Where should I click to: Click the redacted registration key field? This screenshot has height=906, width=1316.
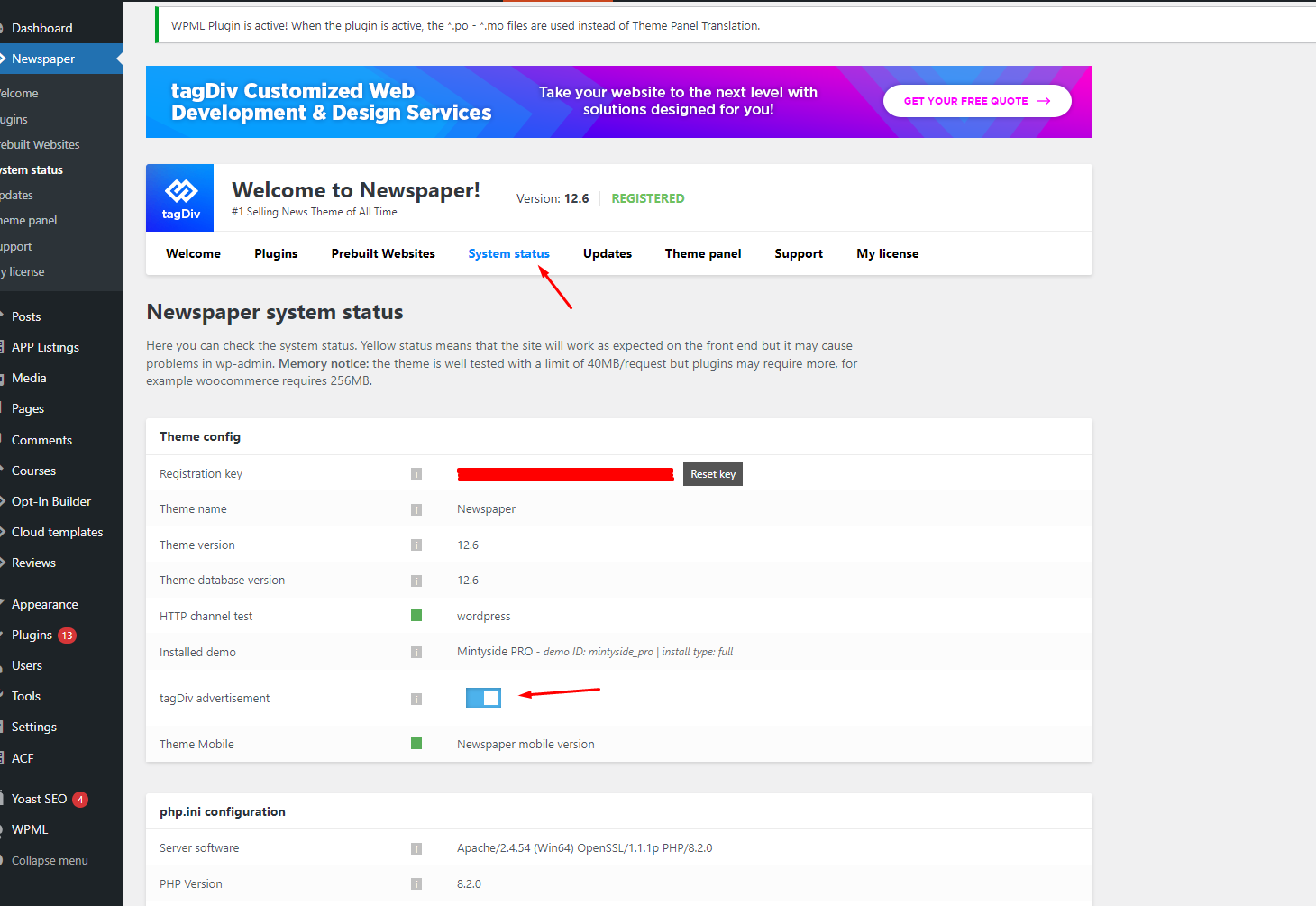pos(565,474)
